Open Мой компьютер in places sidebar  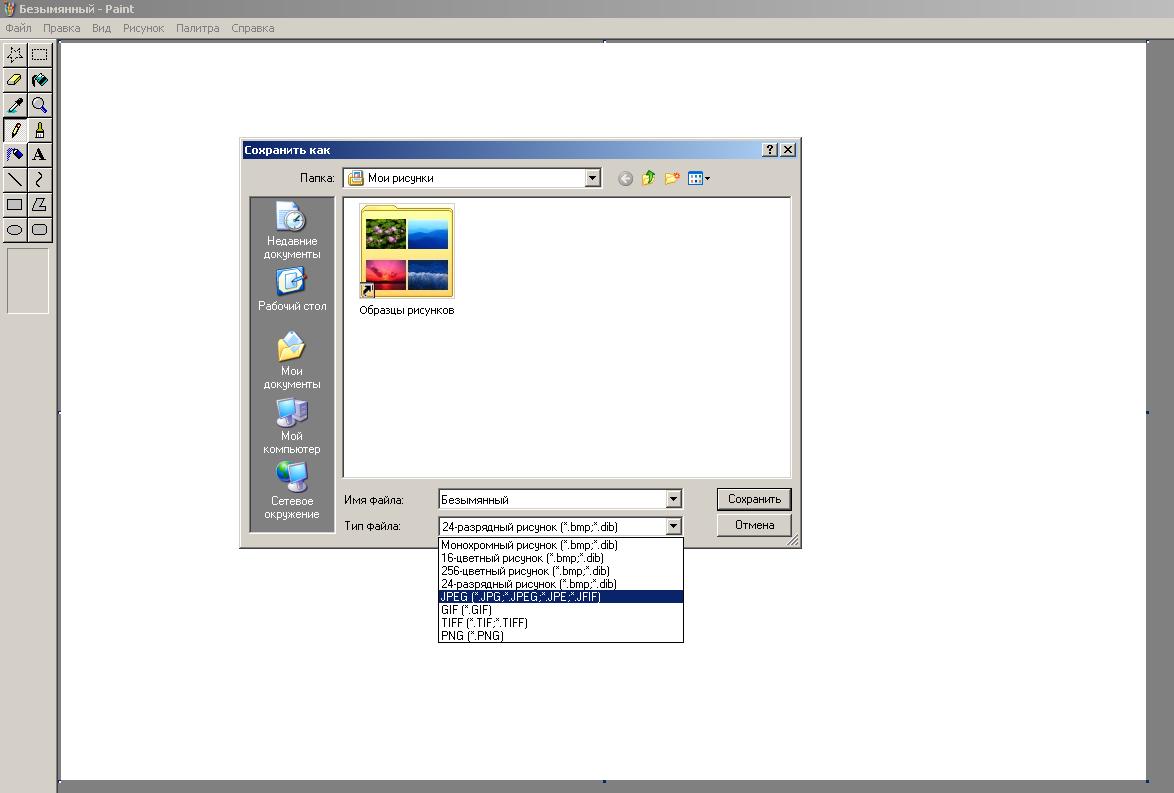291,425
